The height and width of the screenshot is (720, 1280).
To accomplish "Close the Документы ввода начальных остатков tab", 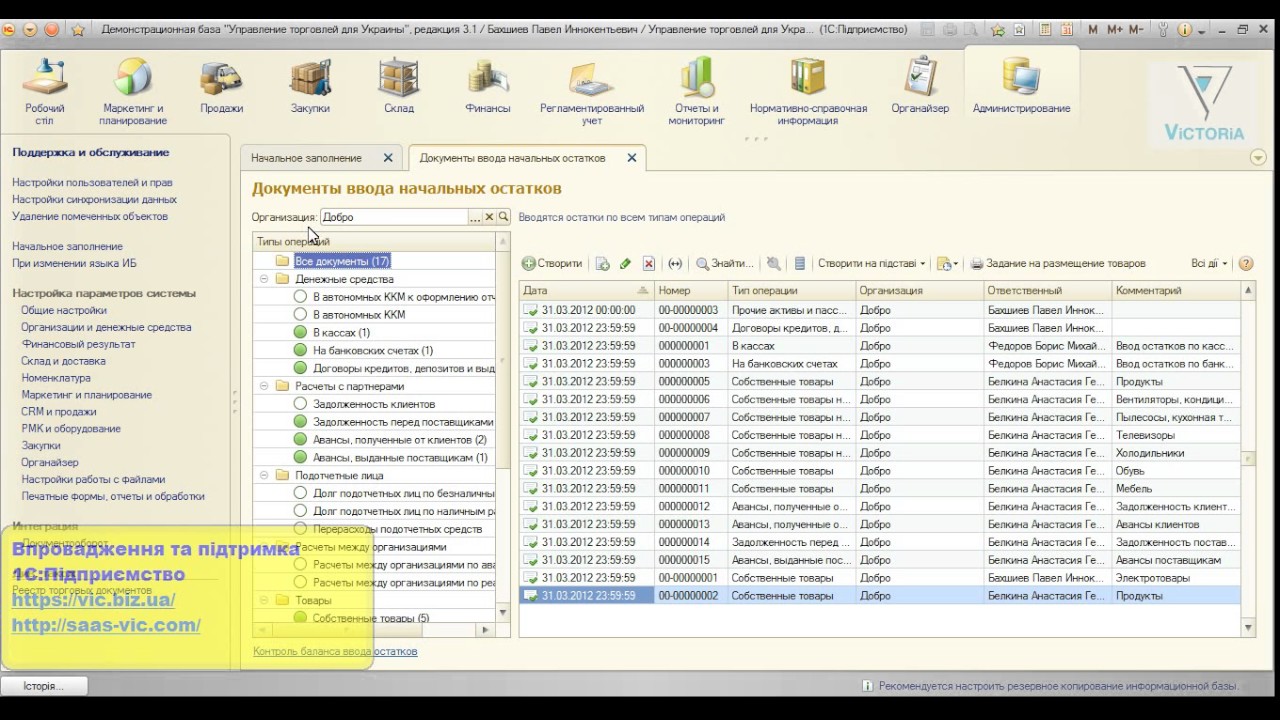I will (x=631, y=158).
